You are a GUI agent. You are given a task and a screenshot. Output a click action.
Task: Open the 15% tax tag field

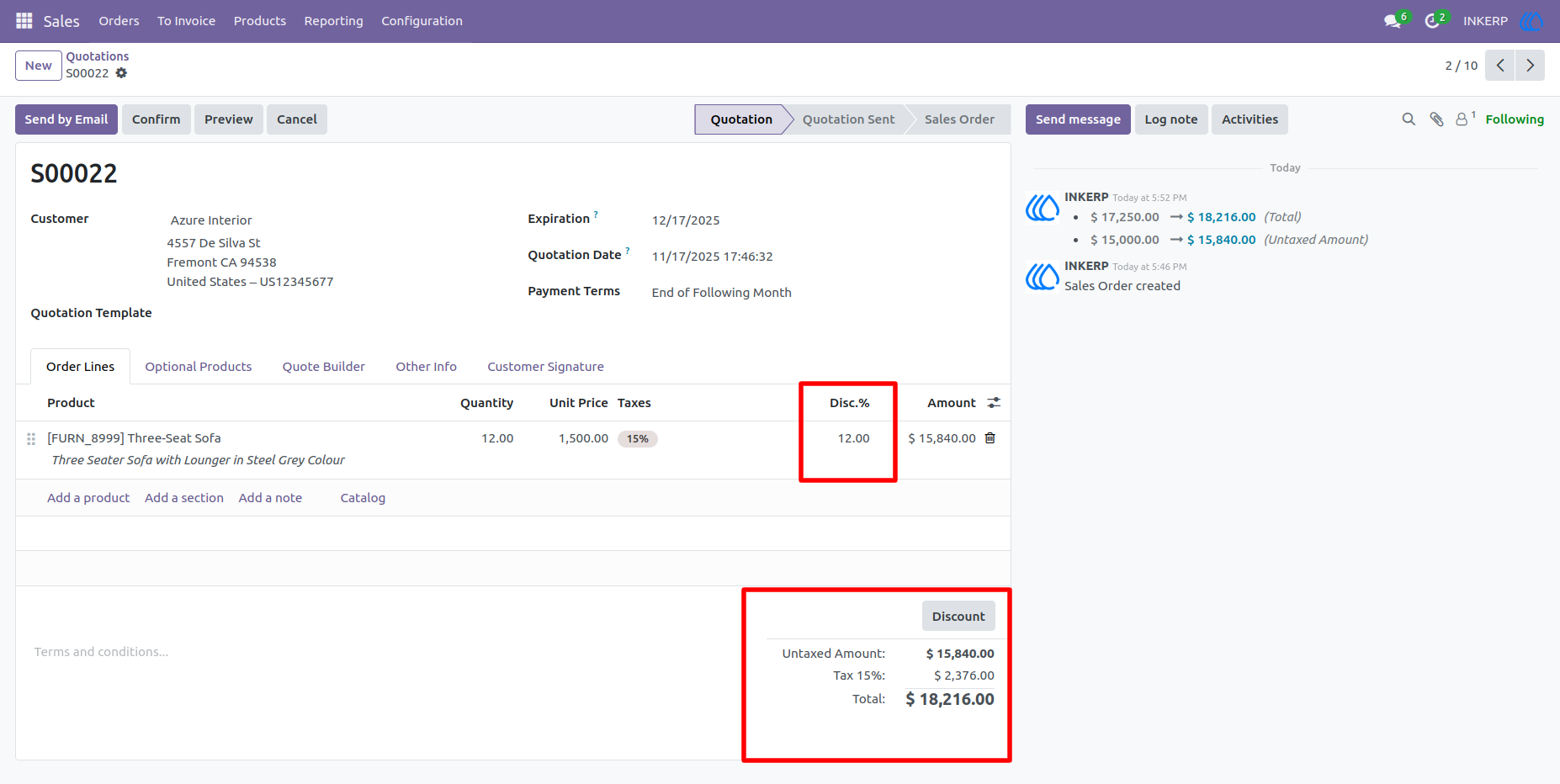click(x=638, y=439)
